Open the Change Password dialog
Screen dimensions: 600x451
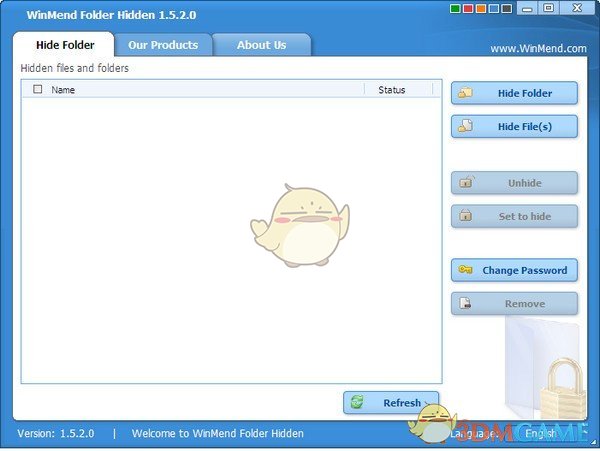point(514,270)
